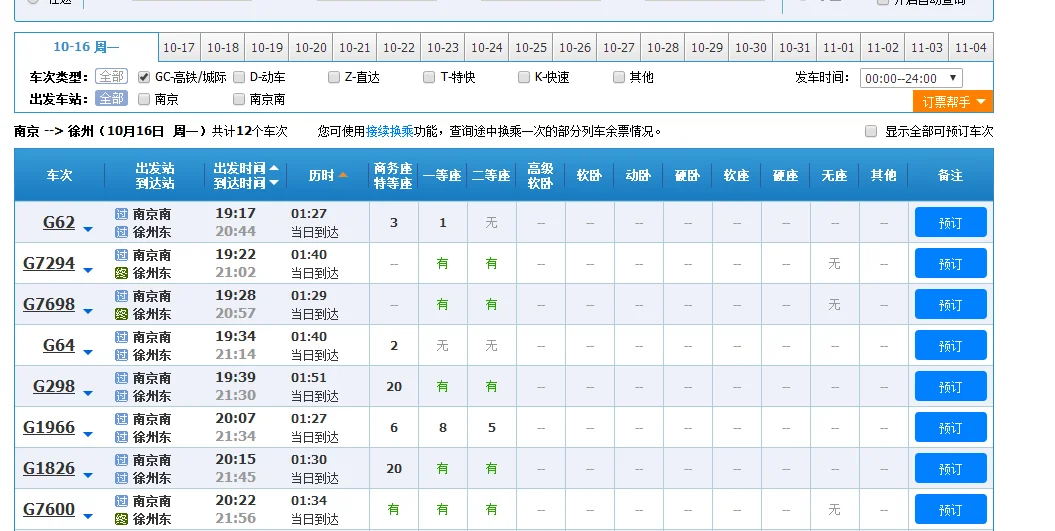Book train G7600 with 预订 button

click(x=950, y=510)
